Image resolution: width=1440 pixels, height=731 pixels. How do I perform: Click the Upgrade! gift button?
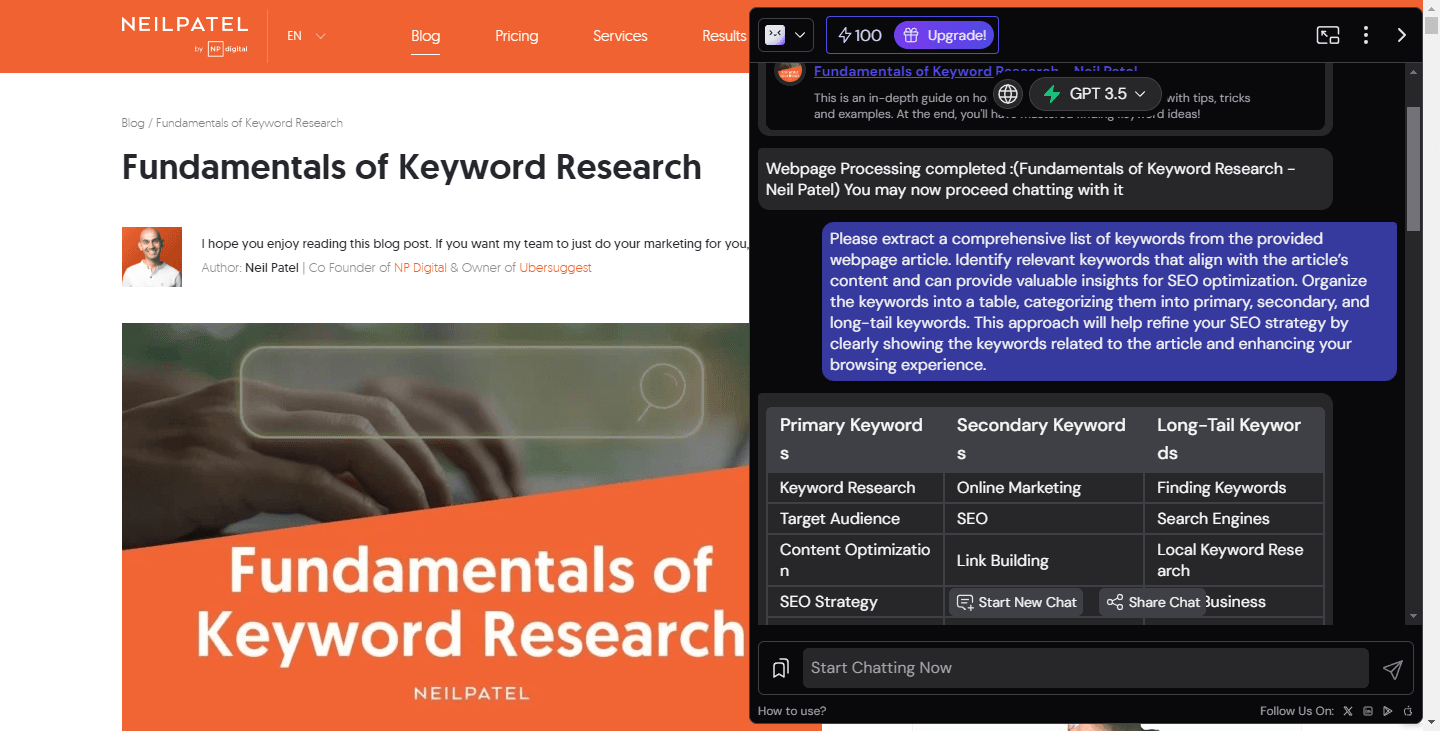pos(944,36)
